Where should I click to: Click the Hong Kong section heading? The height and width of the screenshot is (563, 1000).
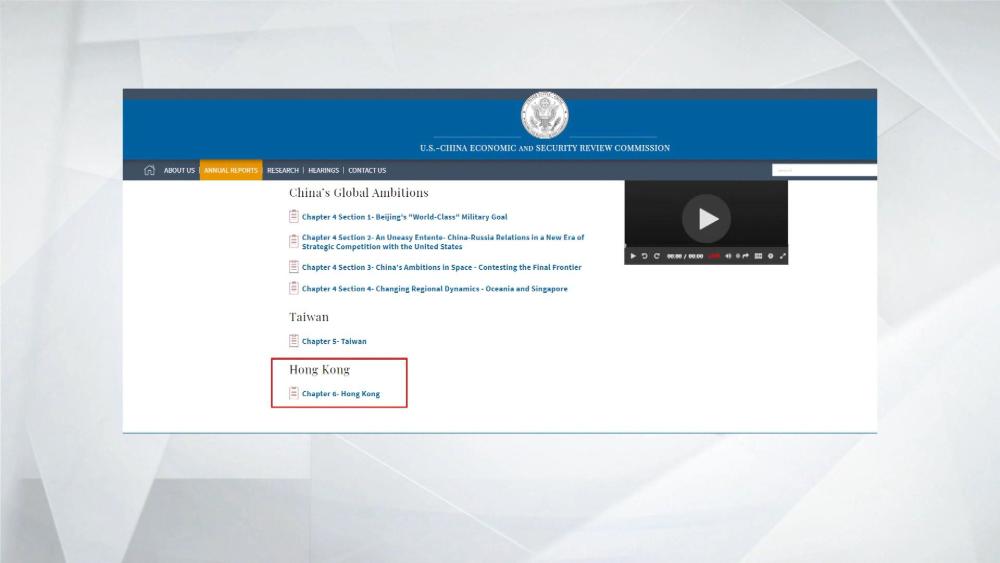(x=320, y=370)
